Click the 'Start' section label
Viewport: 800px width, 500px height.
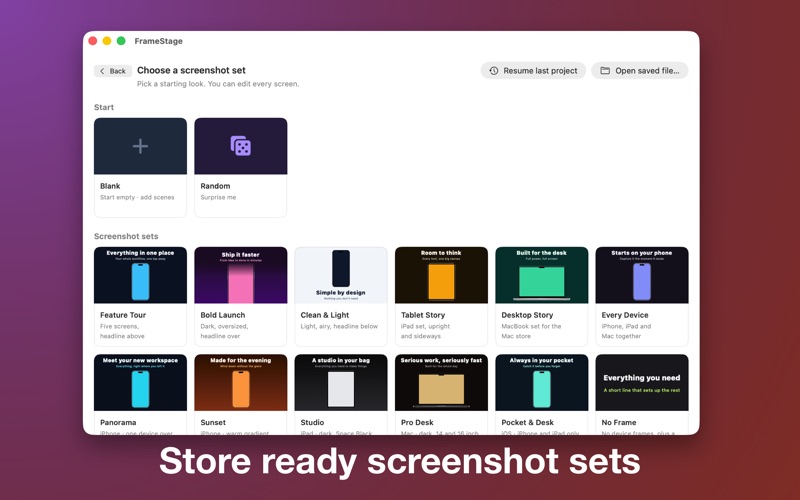[x=104, y=107]
